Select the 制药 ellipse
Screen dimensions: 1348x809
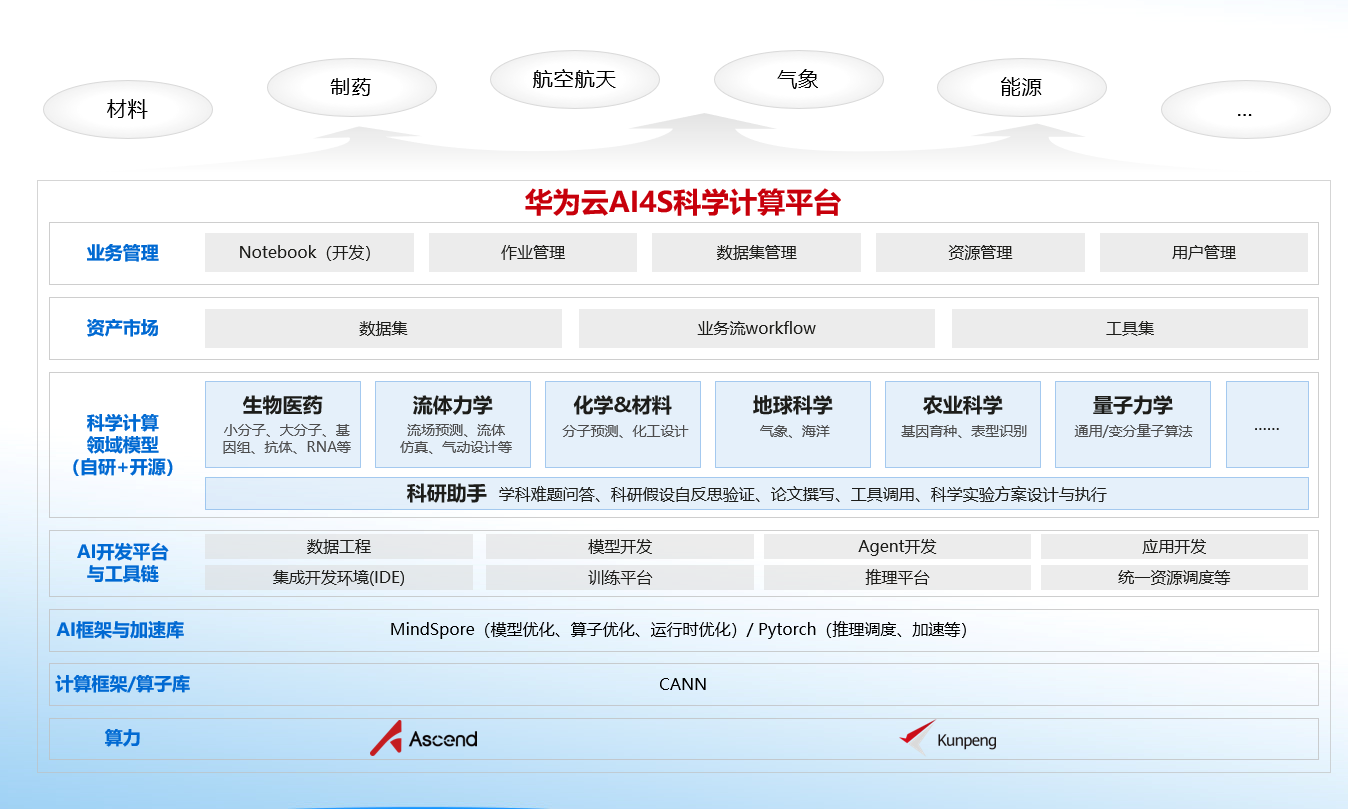(352, 87)
